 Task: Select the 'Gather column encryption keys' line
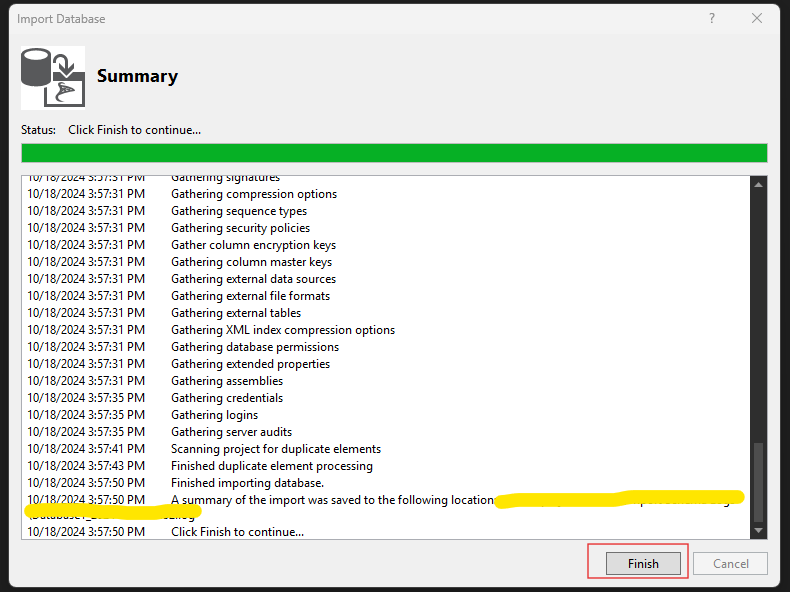[253, 245]
